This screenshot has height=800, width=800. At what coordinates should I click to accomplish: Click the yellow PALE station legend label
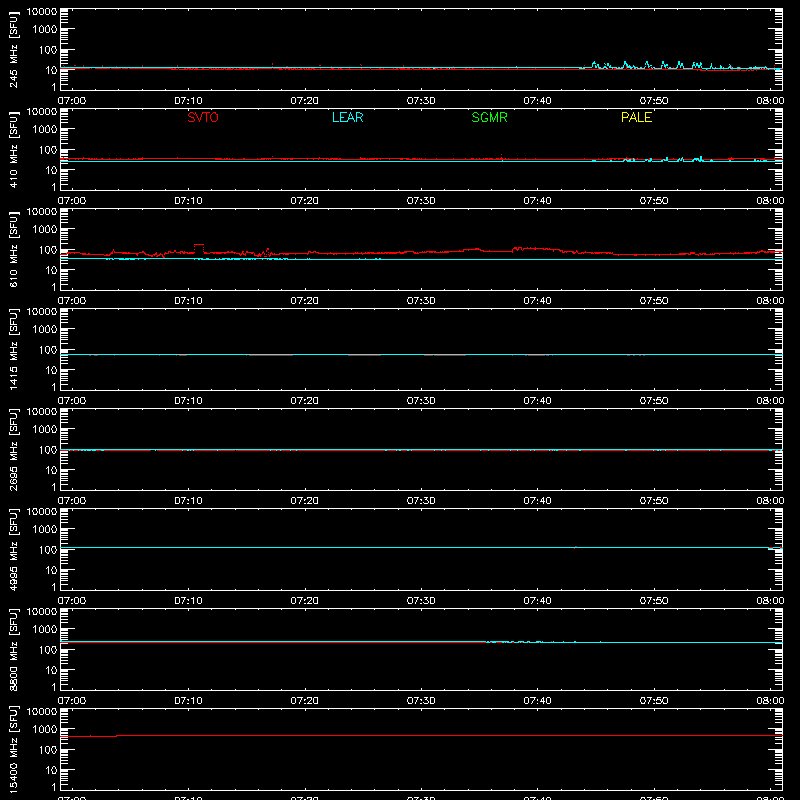click(636, 117)
